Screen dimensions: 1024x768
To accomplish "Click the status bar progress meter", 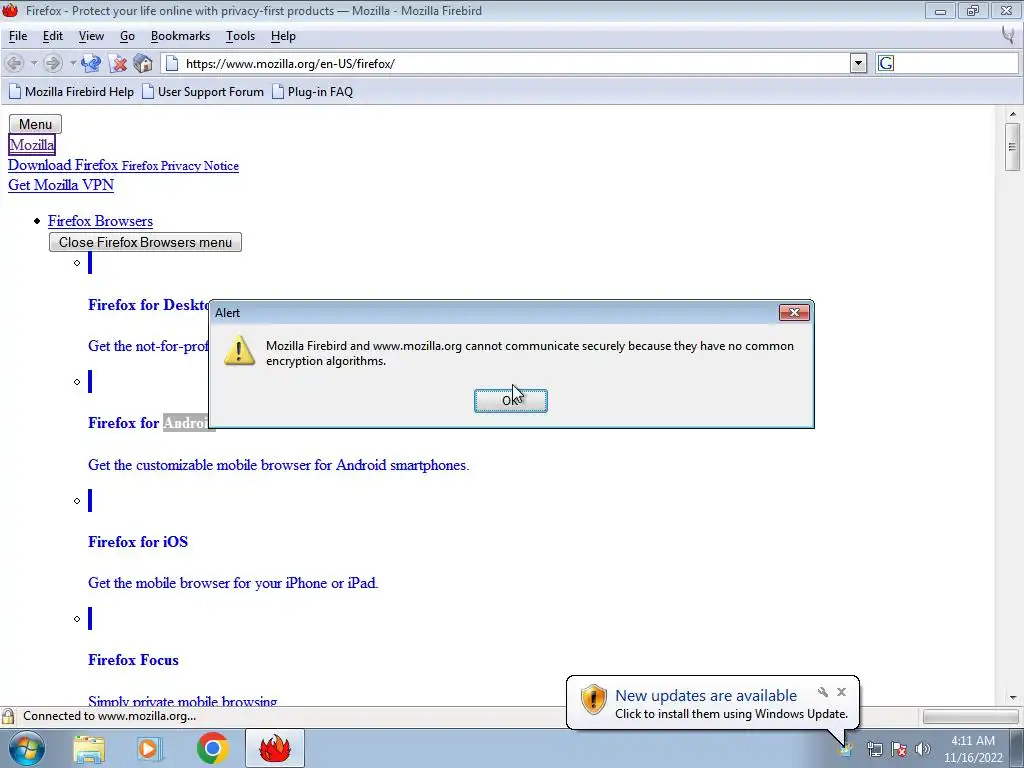I will coord(970,717).
